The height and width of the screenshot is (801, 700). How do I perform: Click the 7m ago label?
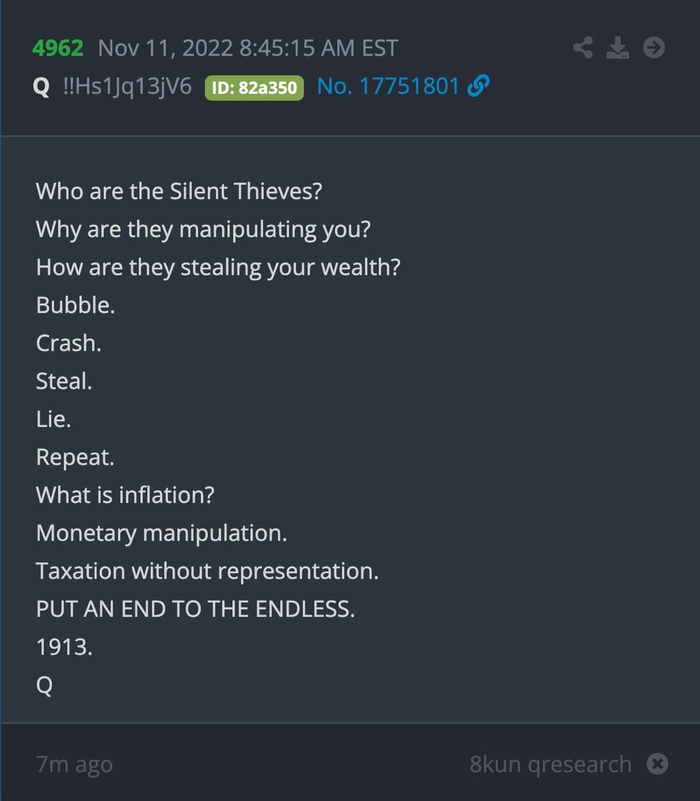point(74,765)
